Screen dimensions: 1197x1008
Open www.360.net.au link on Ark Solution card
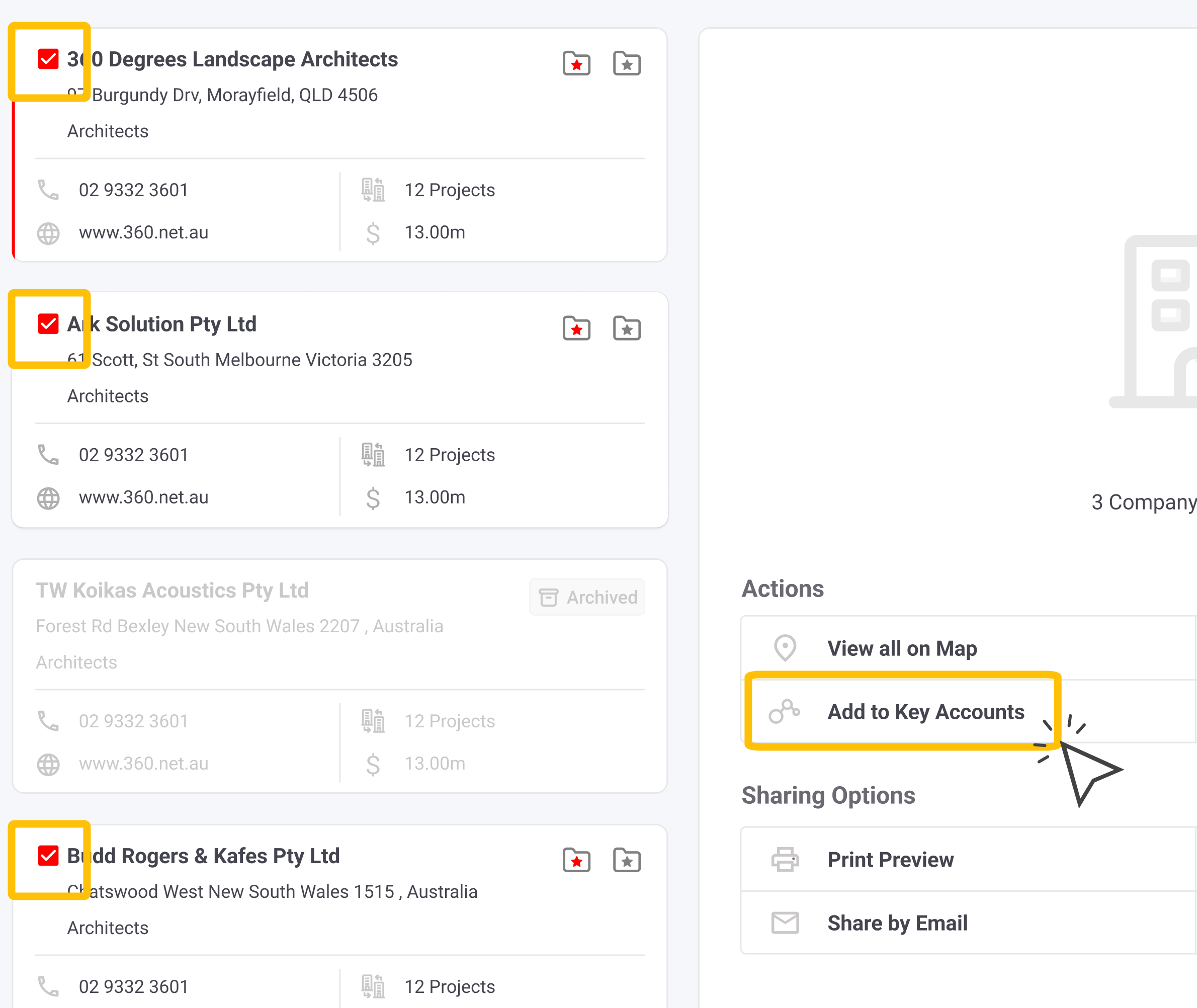click(143, 497)
